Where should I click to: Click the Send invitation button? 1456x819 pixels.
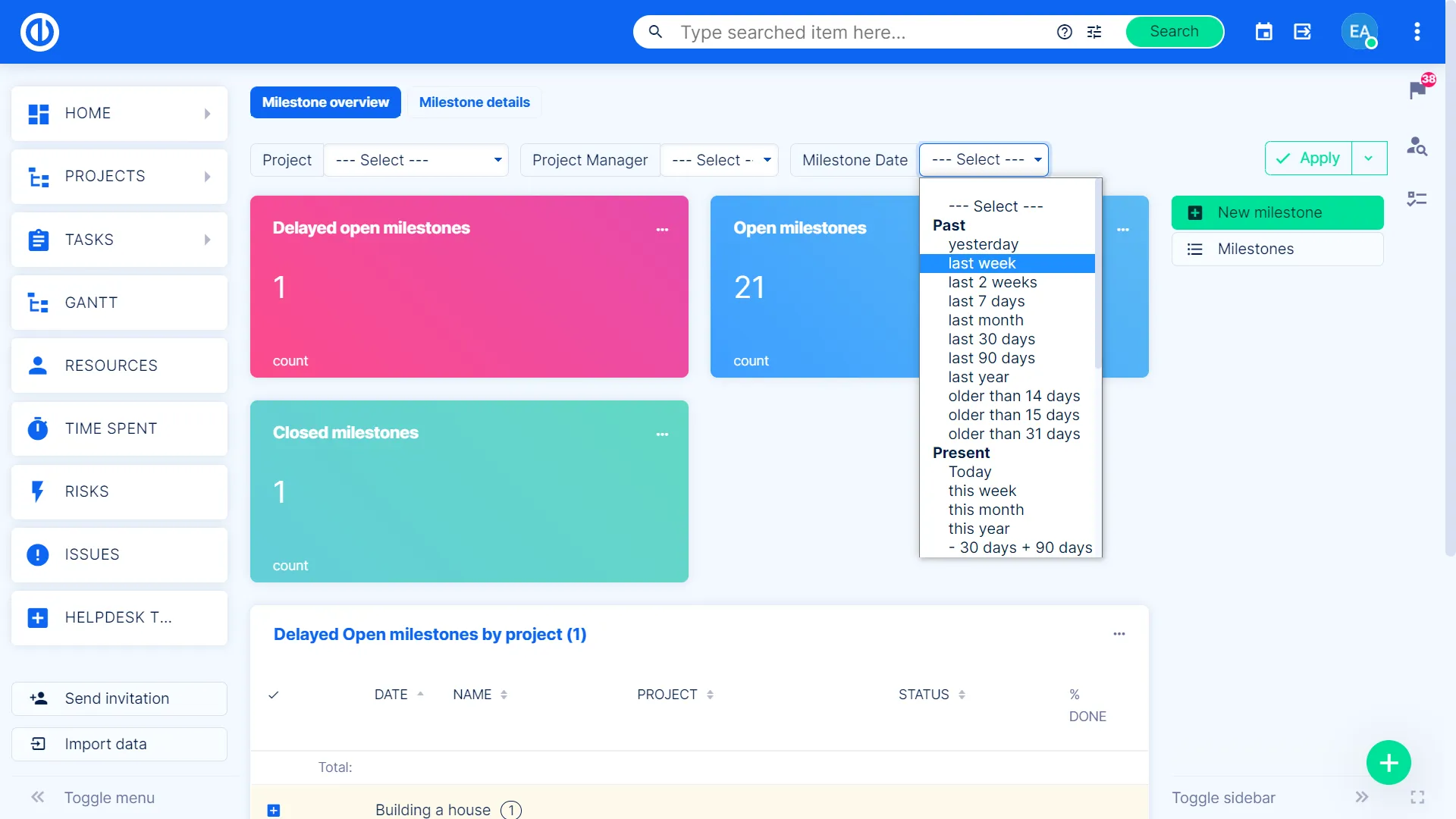119,698
